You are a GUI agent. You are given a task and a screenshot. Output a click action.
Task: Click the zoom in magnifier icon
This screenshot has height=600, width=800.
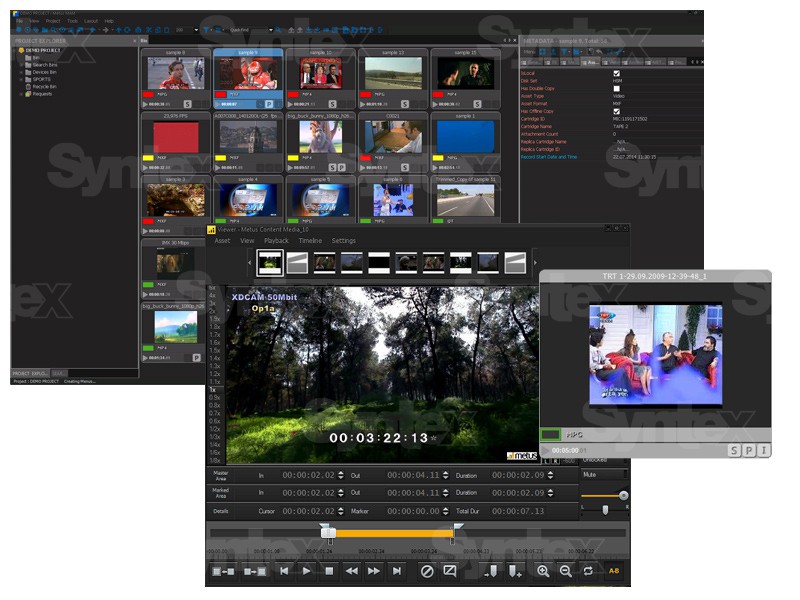543,571
